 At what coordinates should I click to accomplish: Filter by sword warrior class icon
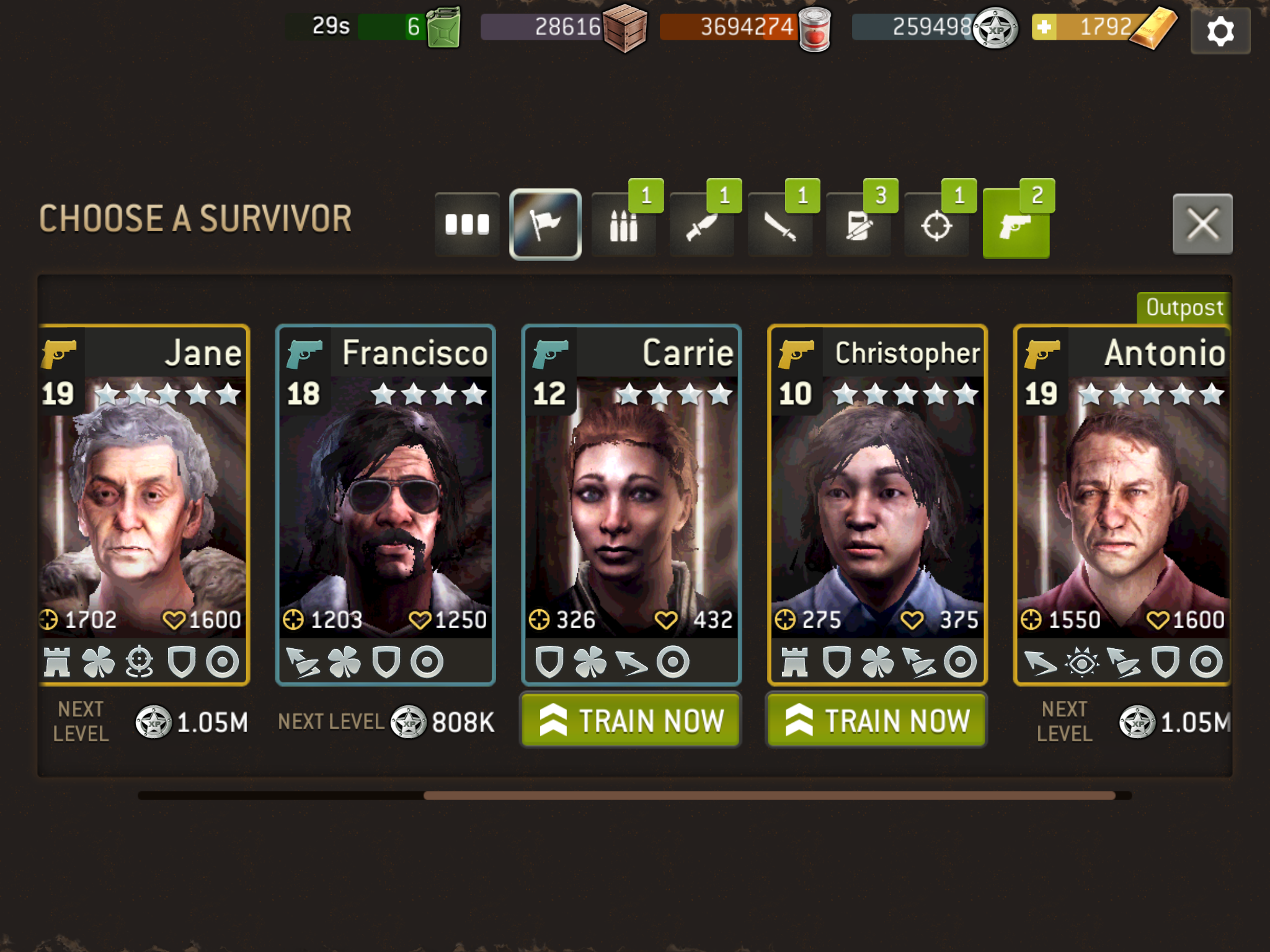point(780,224)
